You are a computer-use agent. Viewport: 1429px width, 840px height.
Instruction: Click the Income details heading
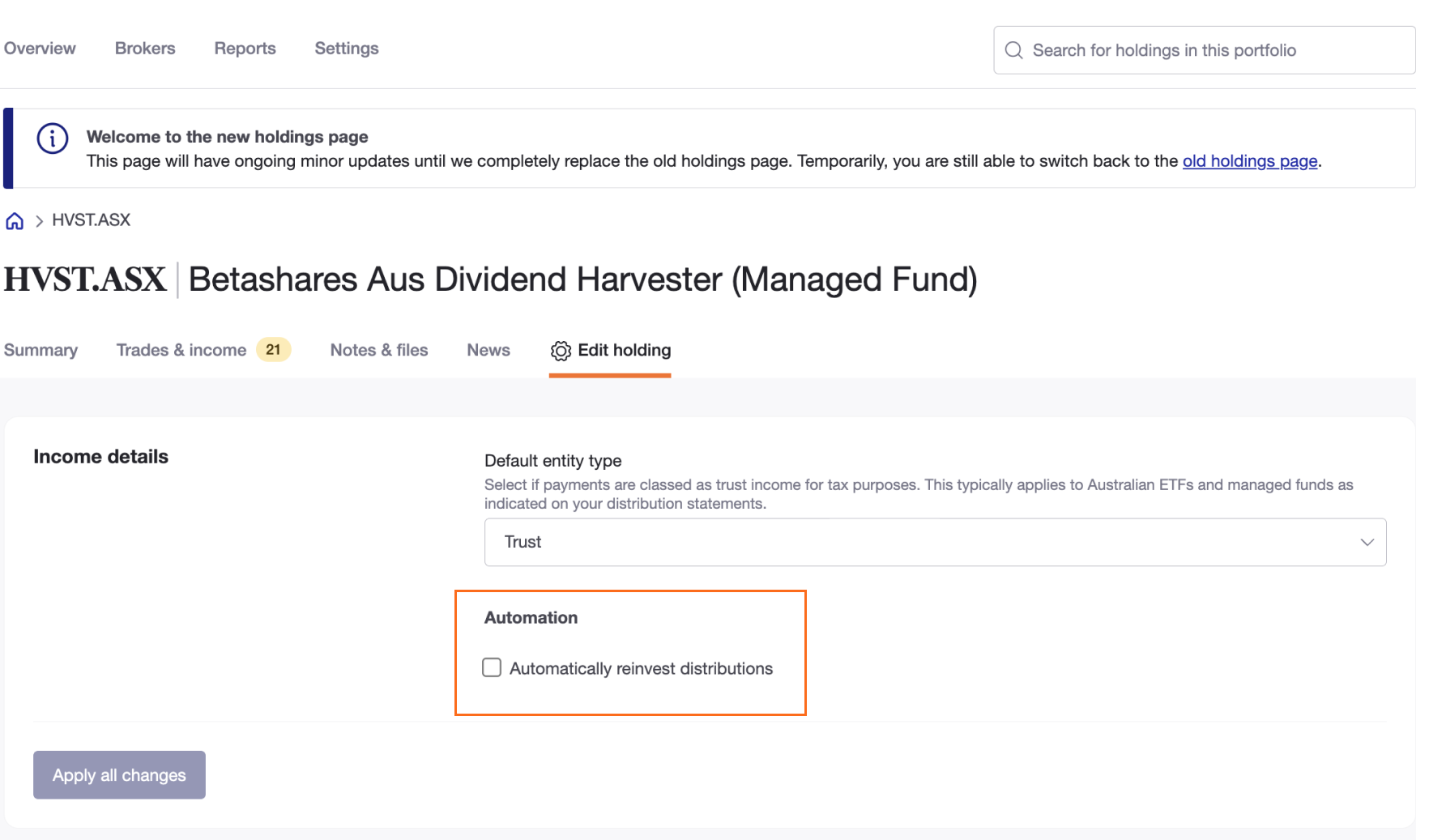tap(100, 457)
